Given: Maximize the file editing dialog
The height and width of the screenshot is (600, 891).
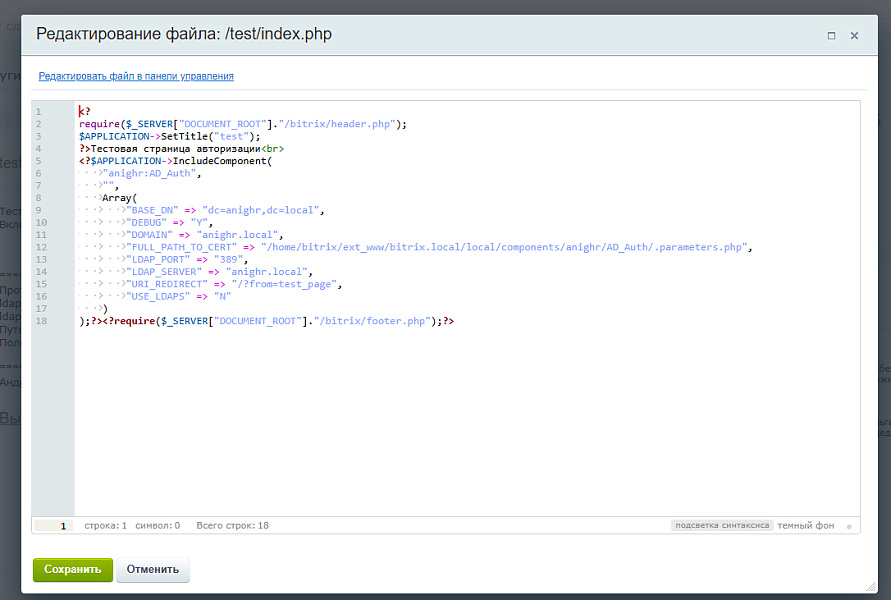Looking at the screenshot, I should pyautogui.click(x=830, y=35).
